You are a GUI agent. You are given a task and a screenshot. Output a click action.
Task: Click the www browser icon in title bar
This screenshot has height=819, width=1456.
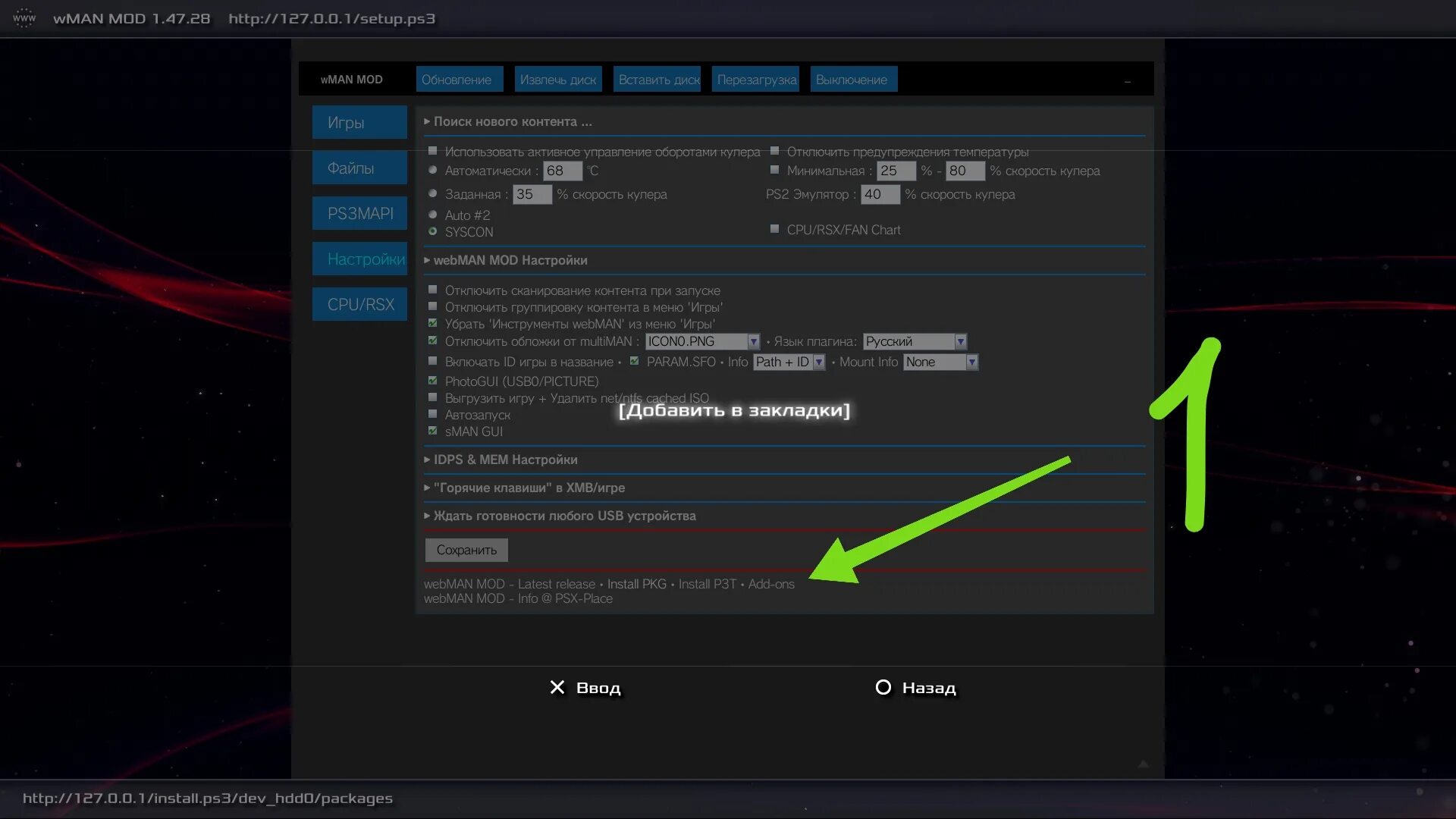click(24, 18)
